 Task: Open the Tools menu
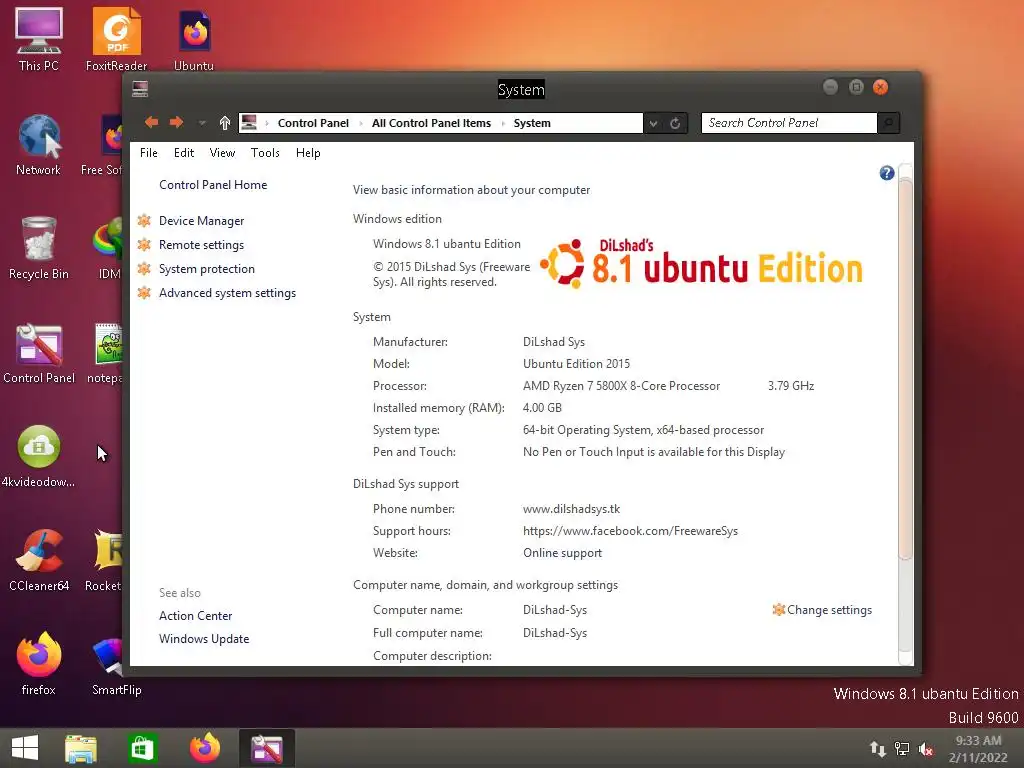point(265,153)
